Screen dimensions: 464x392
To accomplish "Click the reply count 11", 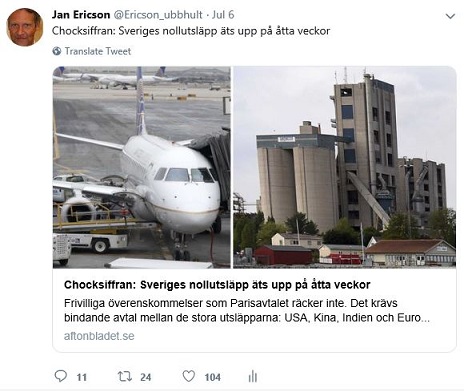I will tap(82, 377).
